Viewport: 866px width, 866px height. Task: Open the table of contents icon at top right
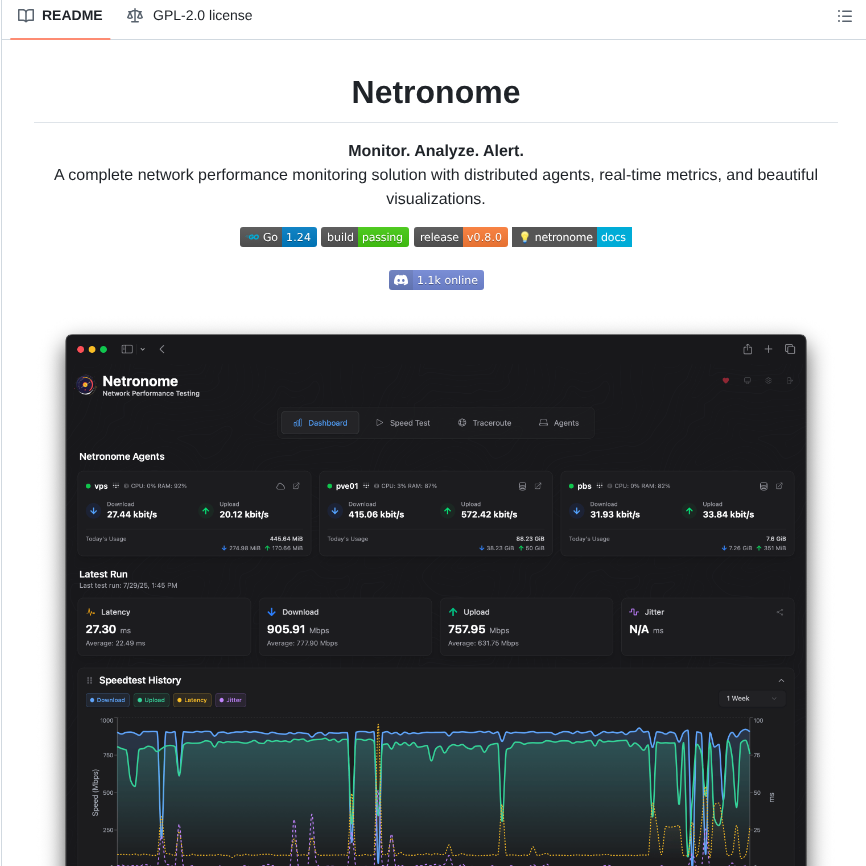coord(845,16)
